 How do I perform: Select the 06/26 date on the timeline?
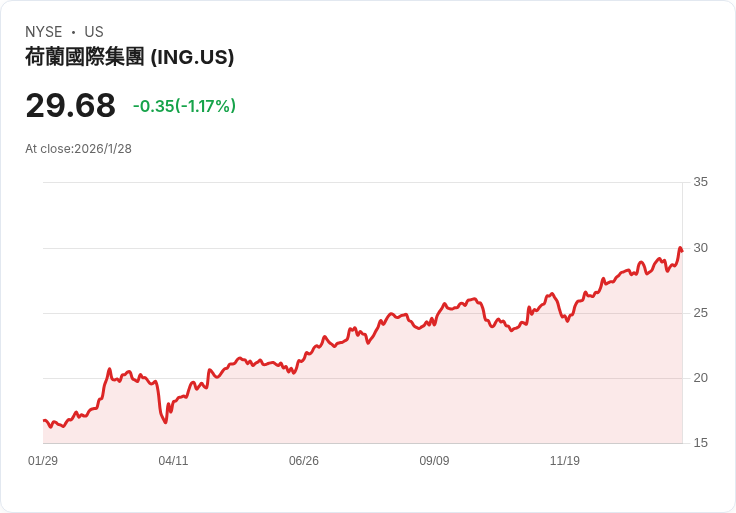pyautogui.click(x=304, y=461)
